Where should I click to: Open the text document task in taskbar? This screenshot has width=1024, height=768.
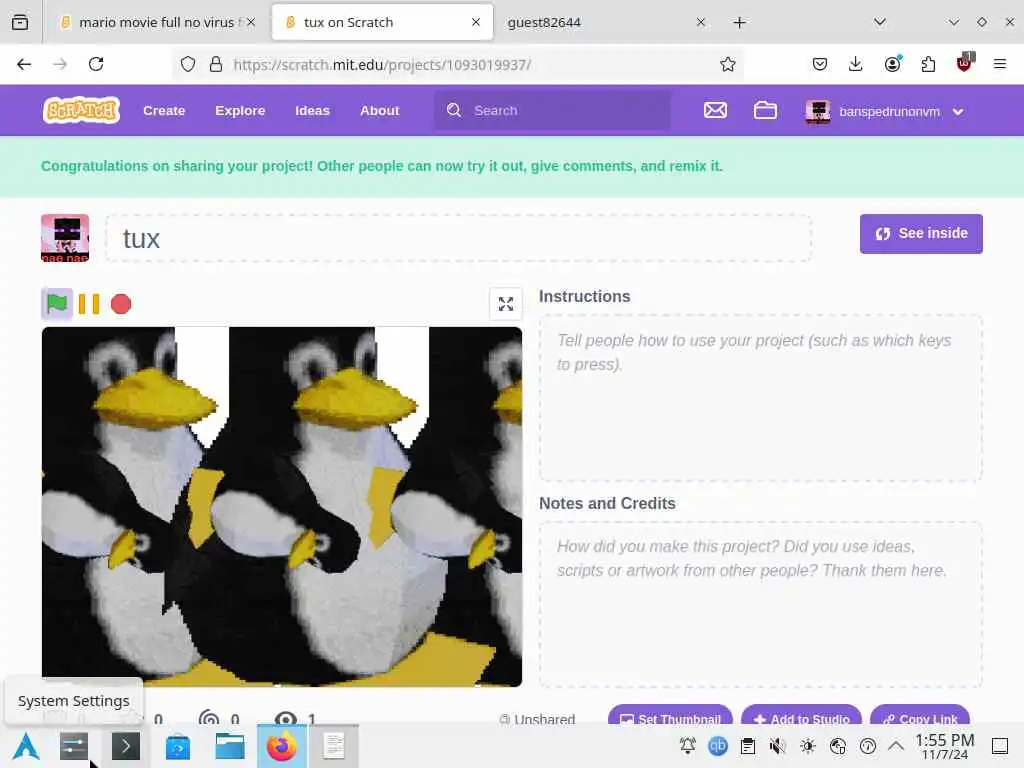click(x=334, y=746)
